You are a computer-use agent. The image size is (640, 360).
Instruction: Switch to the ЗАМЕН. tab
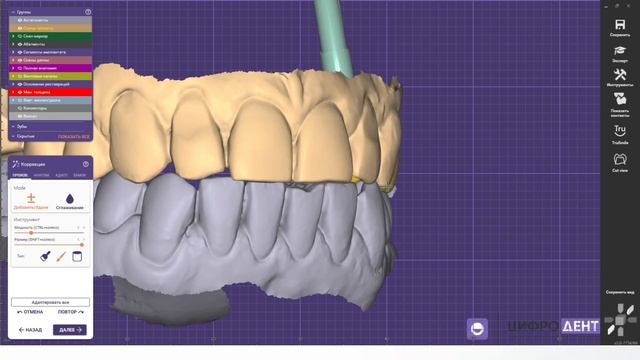80,175
